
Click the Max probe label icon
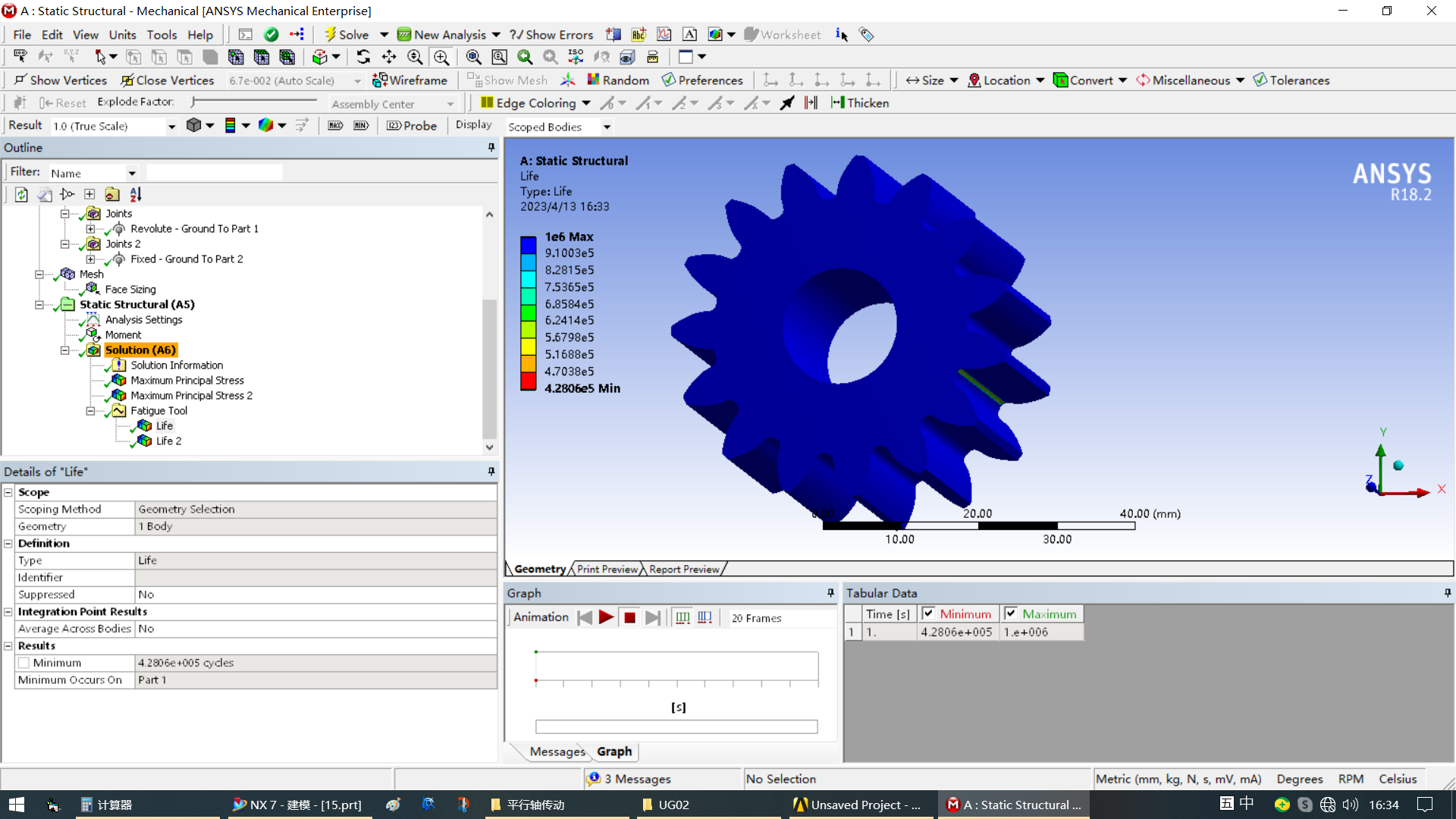click(x=335, y=125)
